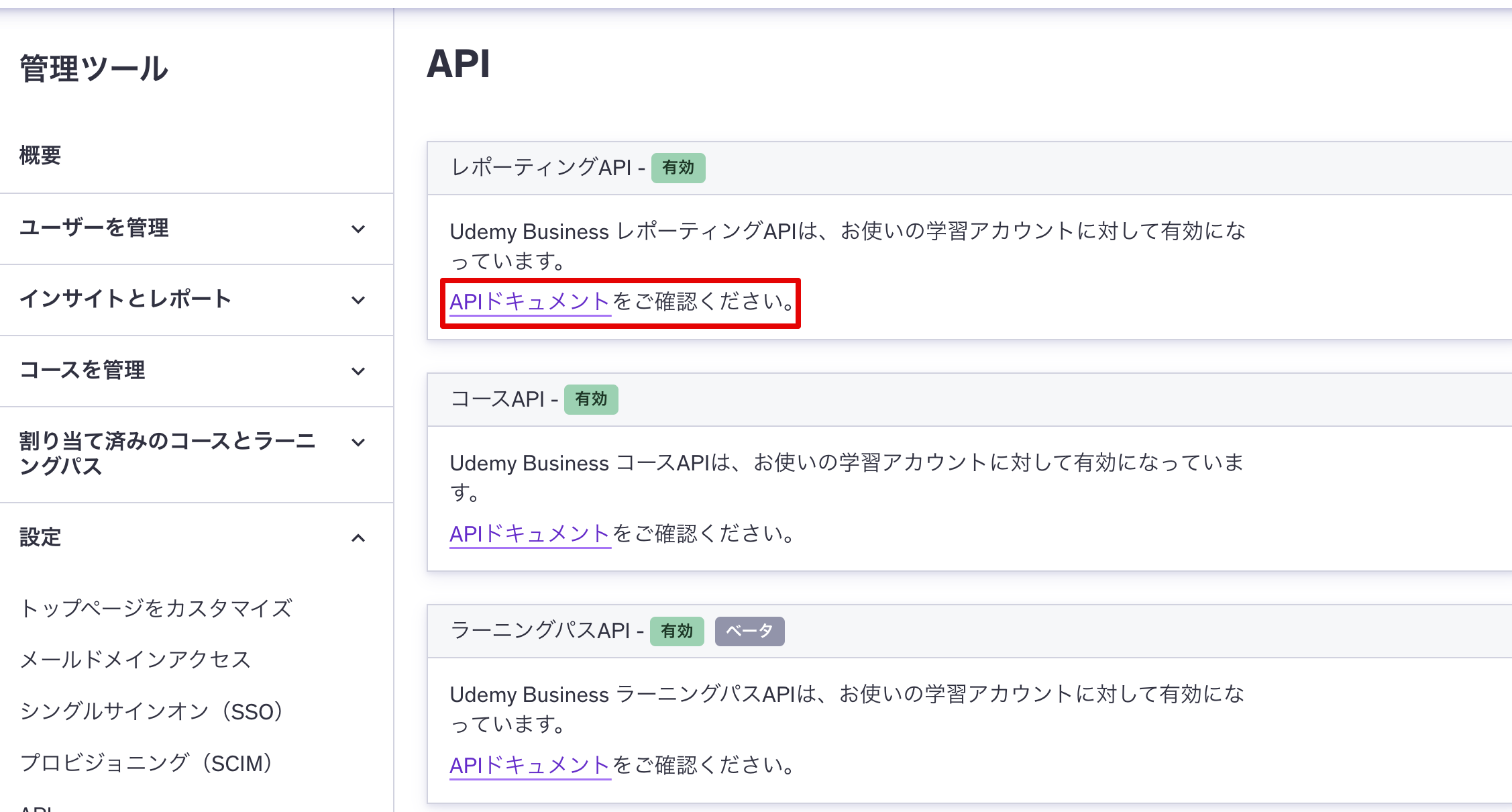Click the 有効 badge on コースAPI
Image resolution: width=1512 pixels, height=812 pixels.
point(590,399)
